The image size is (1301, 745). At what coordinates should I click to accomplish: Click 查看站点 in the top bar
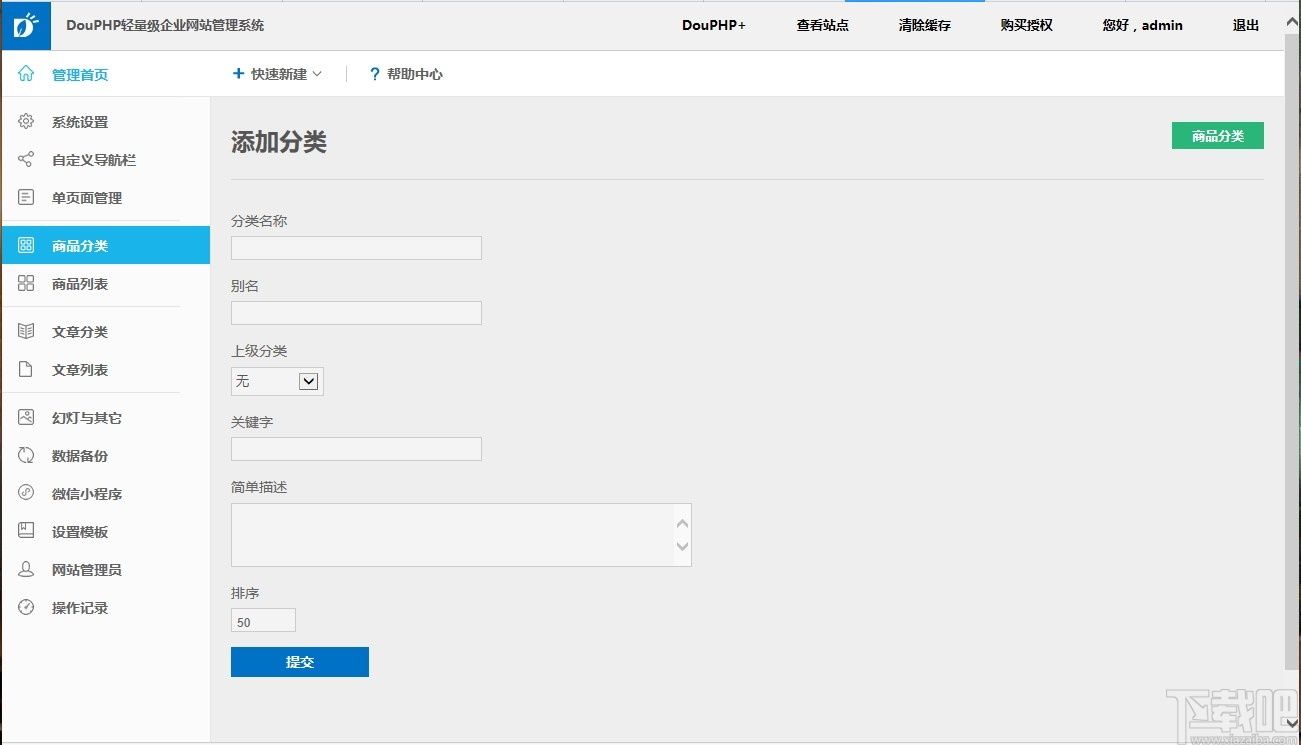(x=823, y=26)
